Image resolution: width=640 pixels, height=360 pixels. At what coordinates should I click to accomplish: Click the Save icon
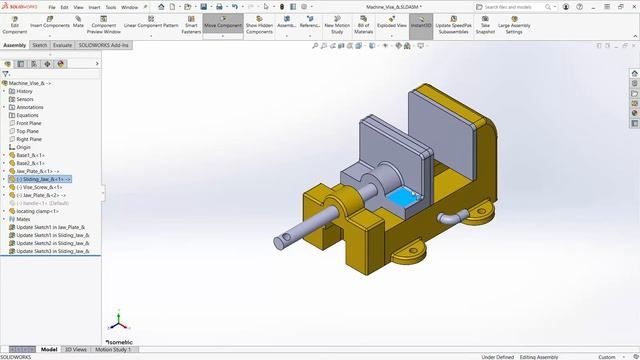pyautogui.click(x=203, y=7)
